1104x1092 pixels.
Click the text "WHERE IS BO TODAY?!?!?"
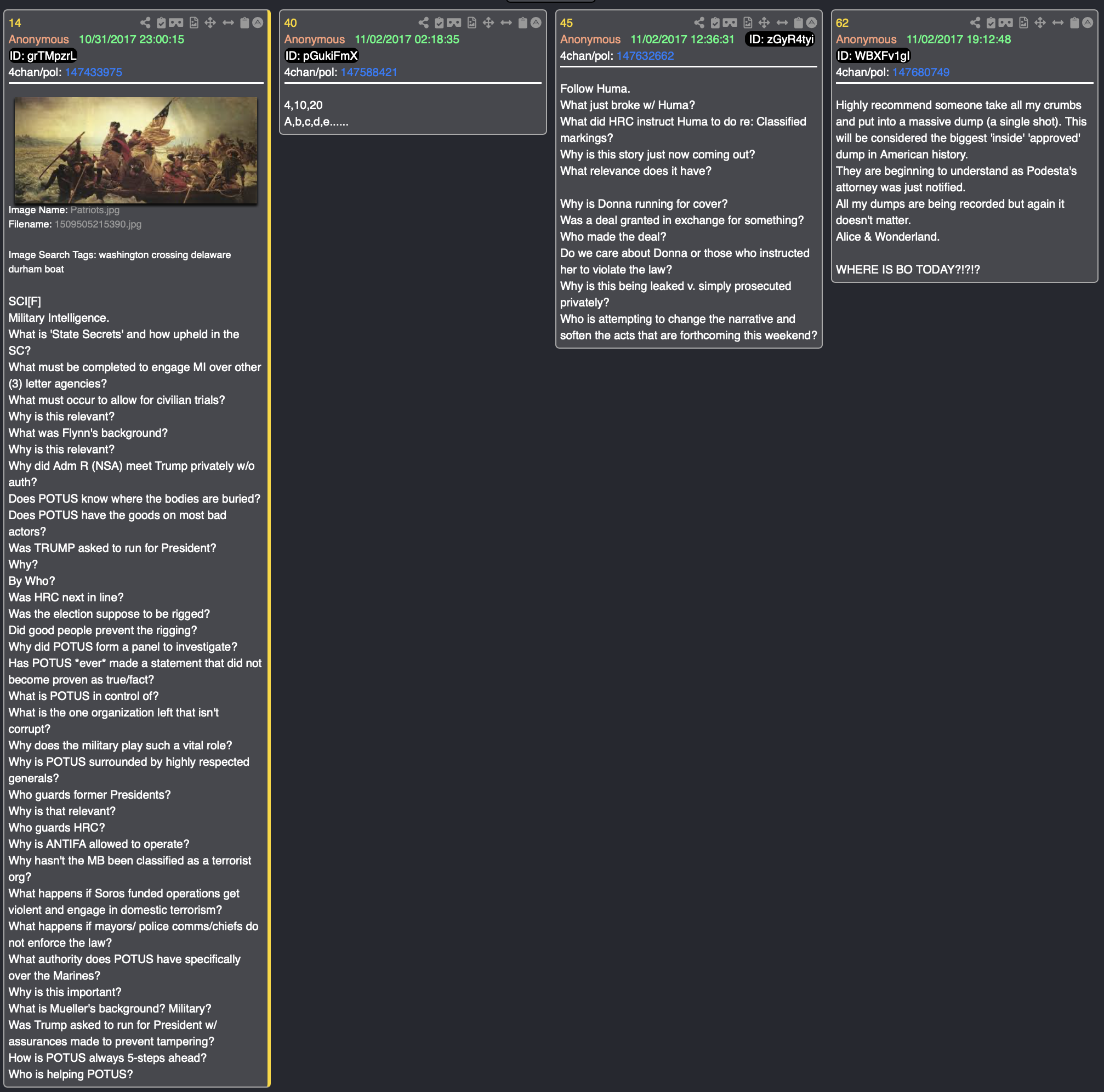pos(907,270)
